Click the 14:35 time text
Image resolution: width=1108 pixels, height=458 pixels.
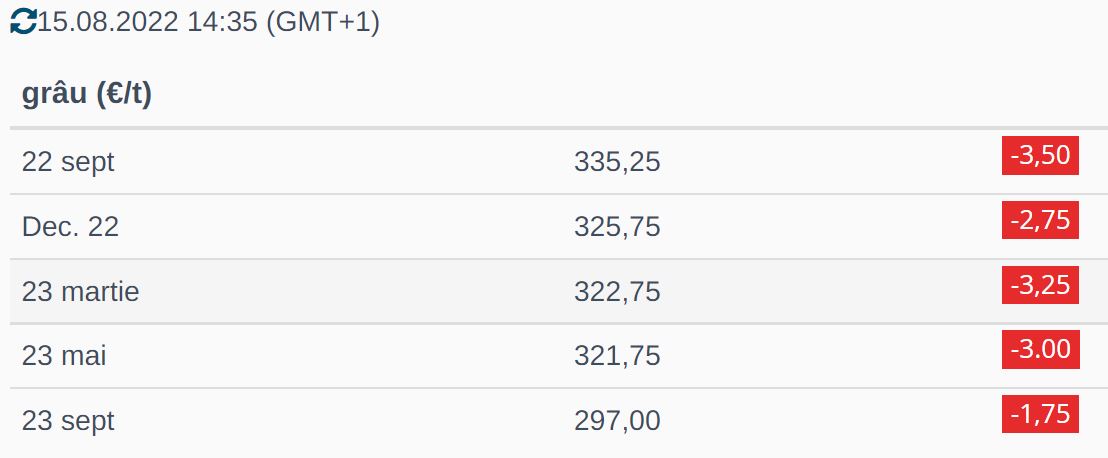[222, 22]
